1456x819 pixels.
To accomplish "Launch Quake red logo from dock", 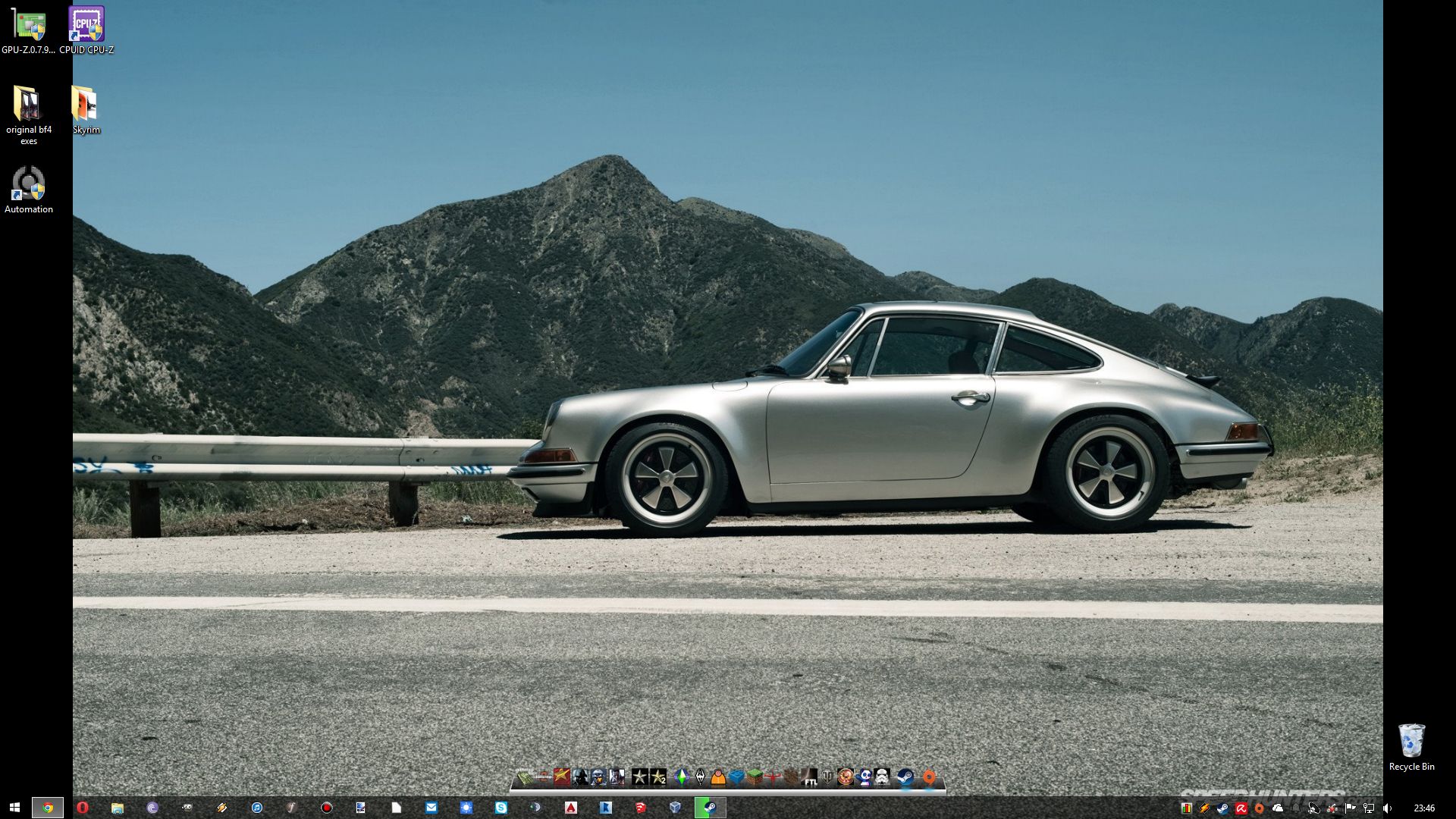I will [x=773, y=777].
